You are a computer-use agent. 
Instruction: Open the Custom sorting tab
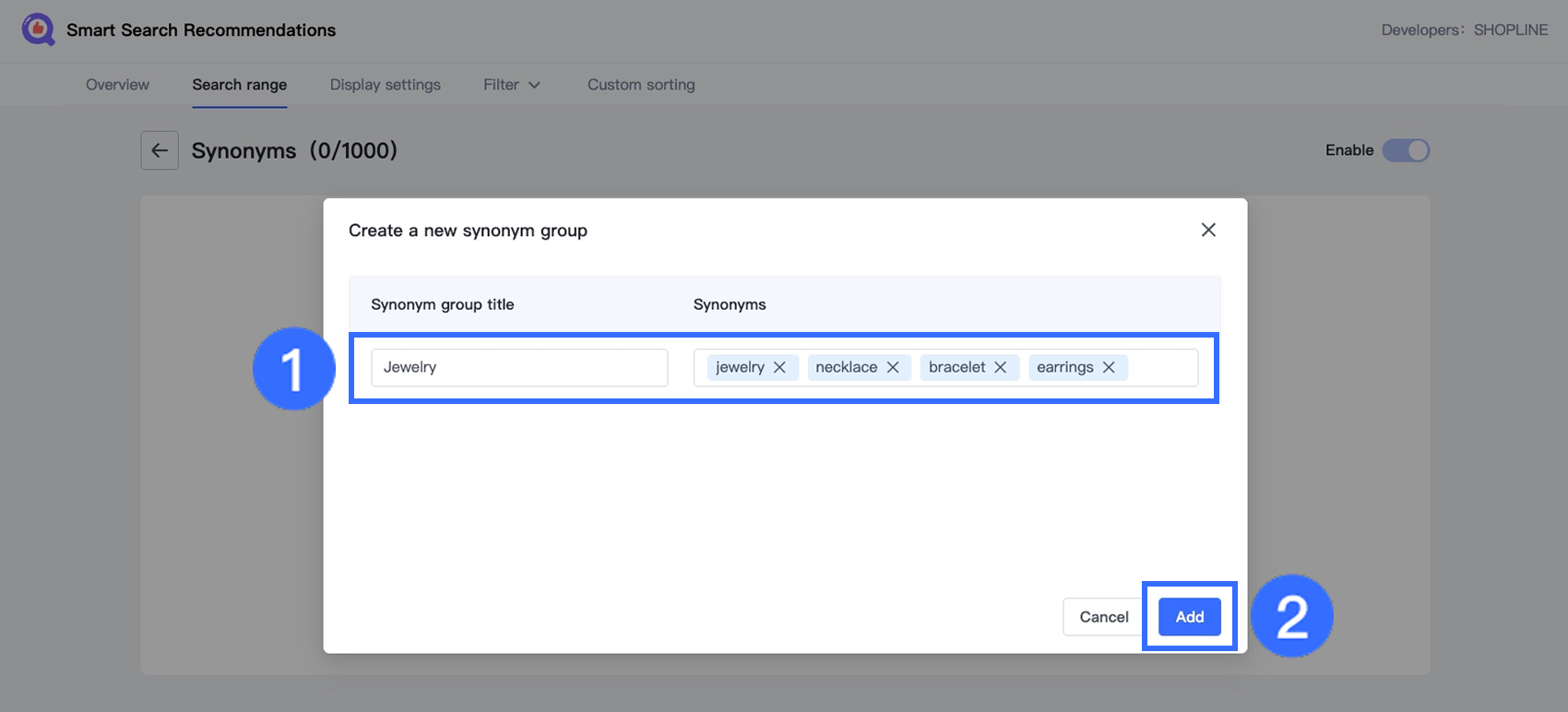641,85
